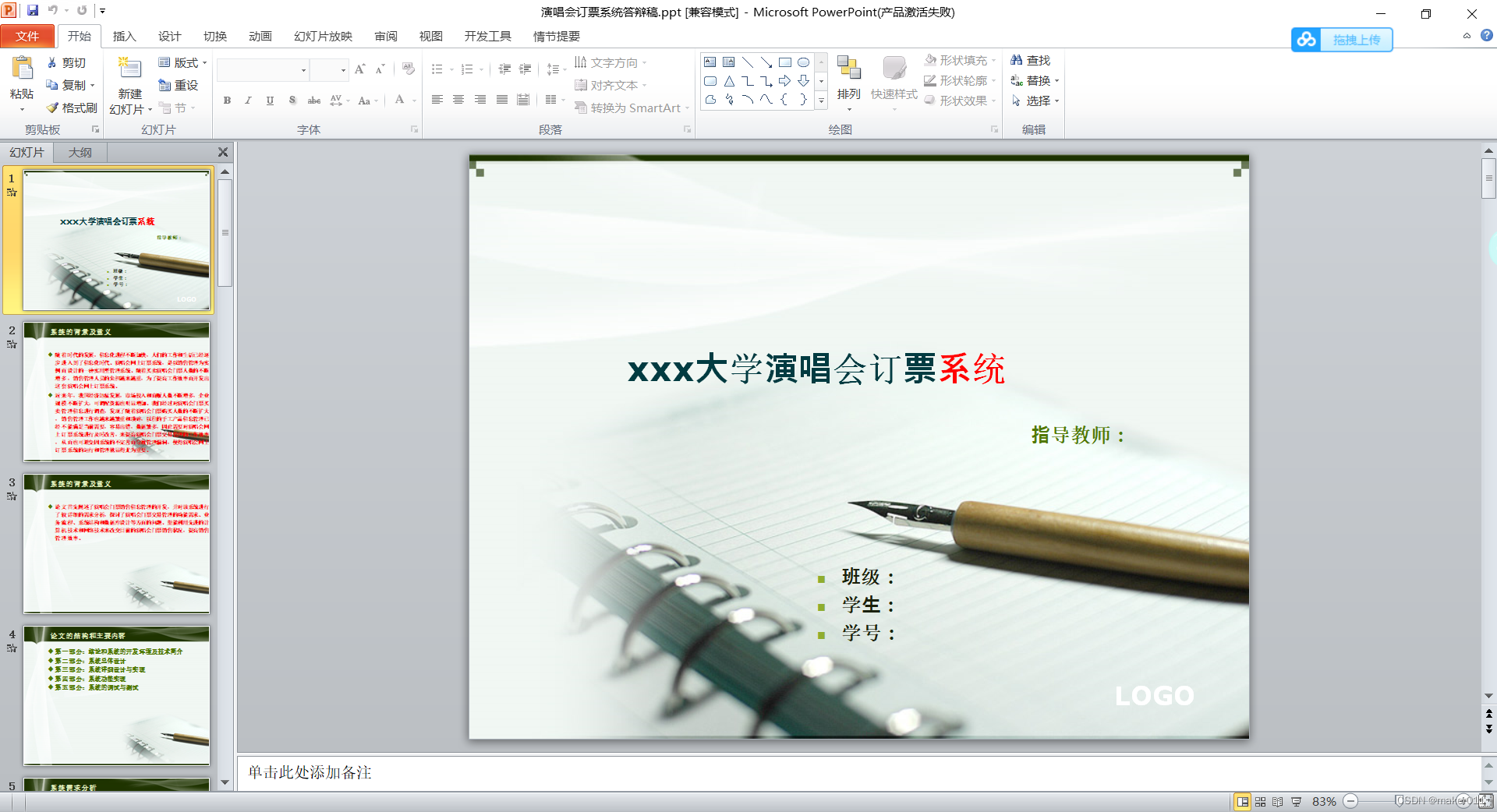The width and height of the screenshot is (1497, 812).
Task: Switch to the Insert (插入) tab
Action: 124,36
